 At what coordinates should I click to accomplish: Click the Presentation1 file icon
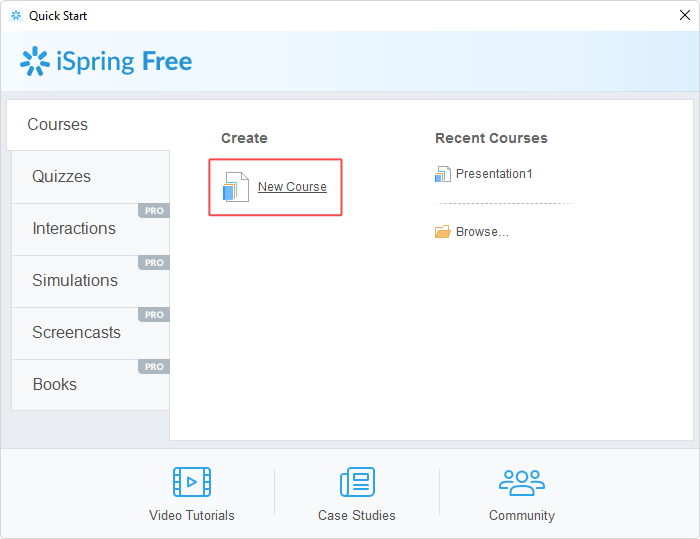tap(443, 174)
